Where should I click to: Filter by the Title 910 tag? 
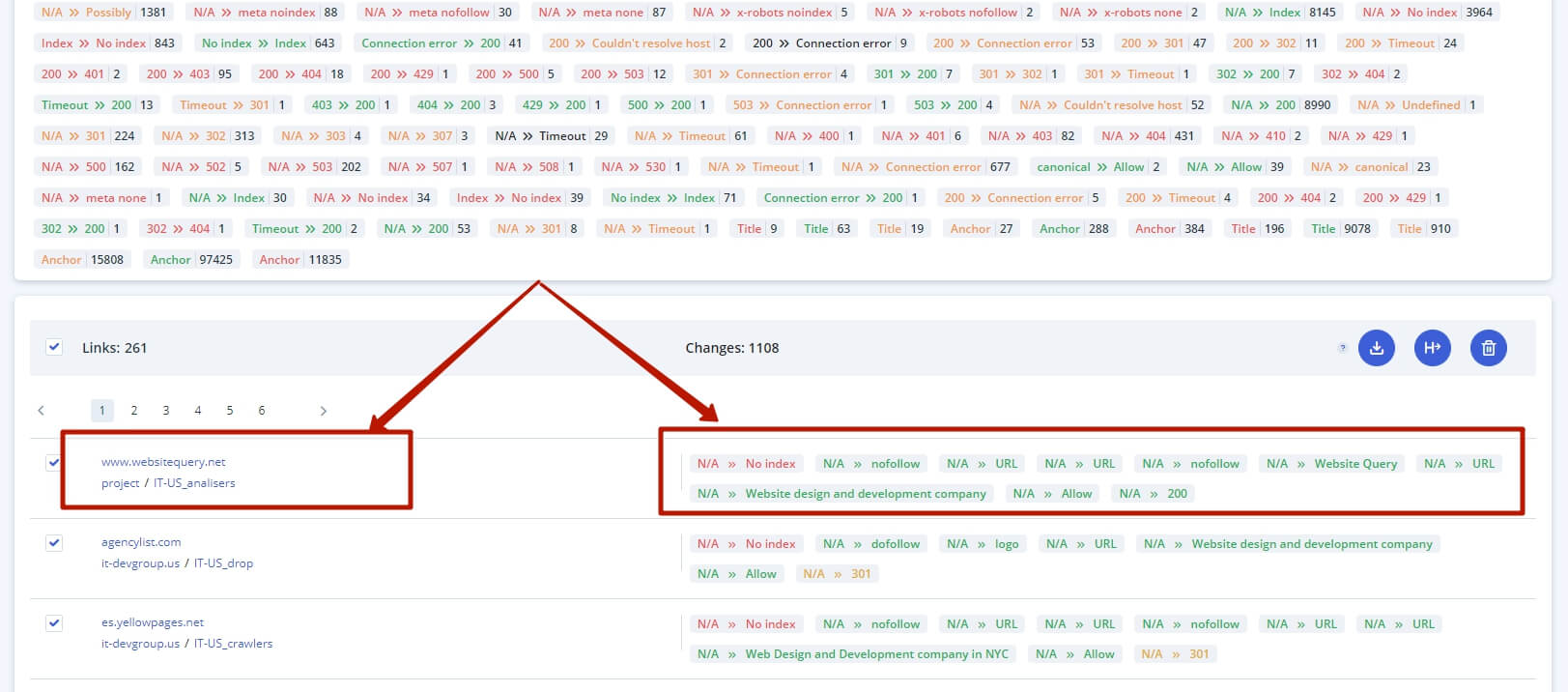click(1424, 229)
